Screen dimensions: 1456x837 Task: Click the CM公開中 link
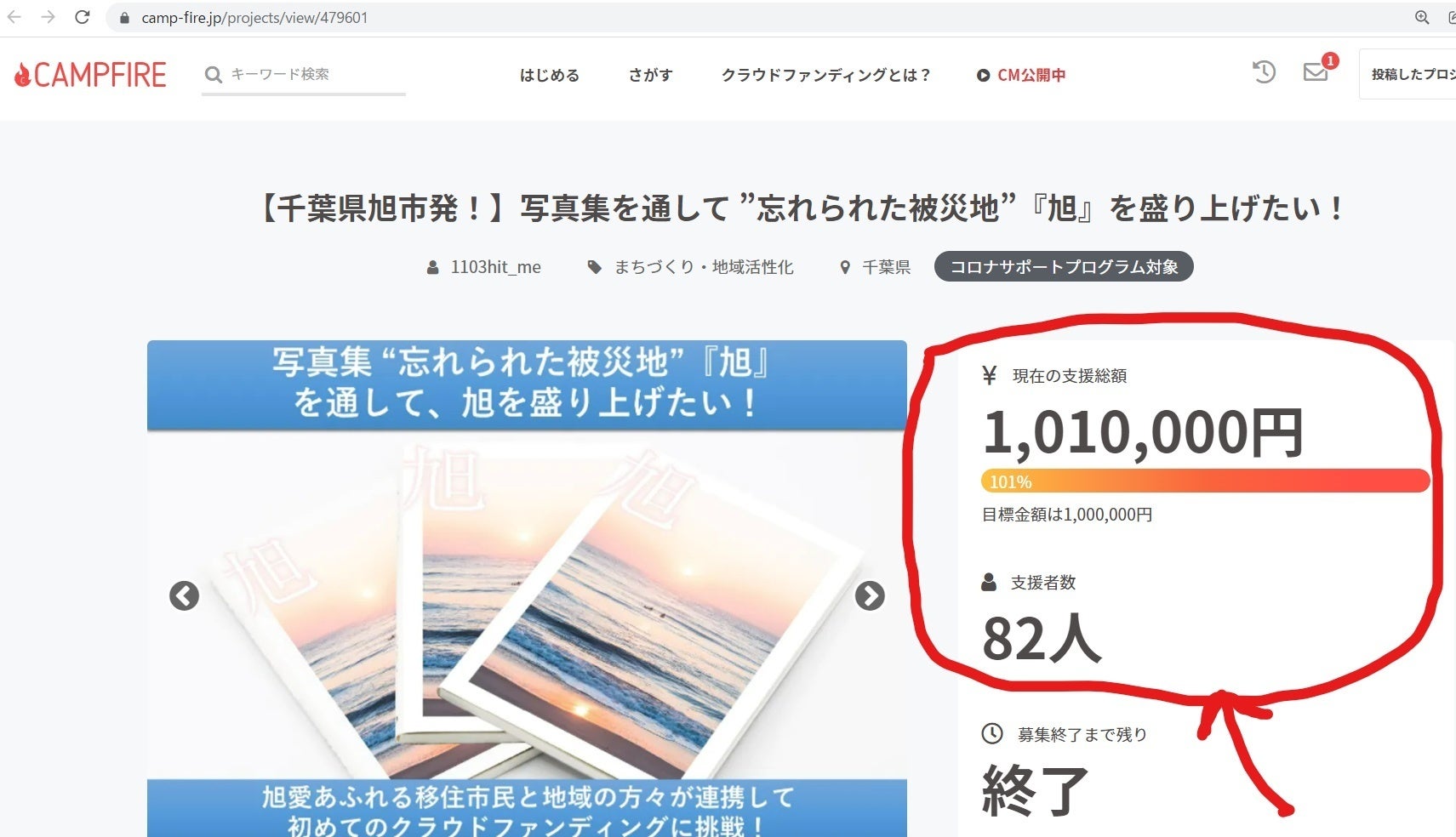[1021, 75]
